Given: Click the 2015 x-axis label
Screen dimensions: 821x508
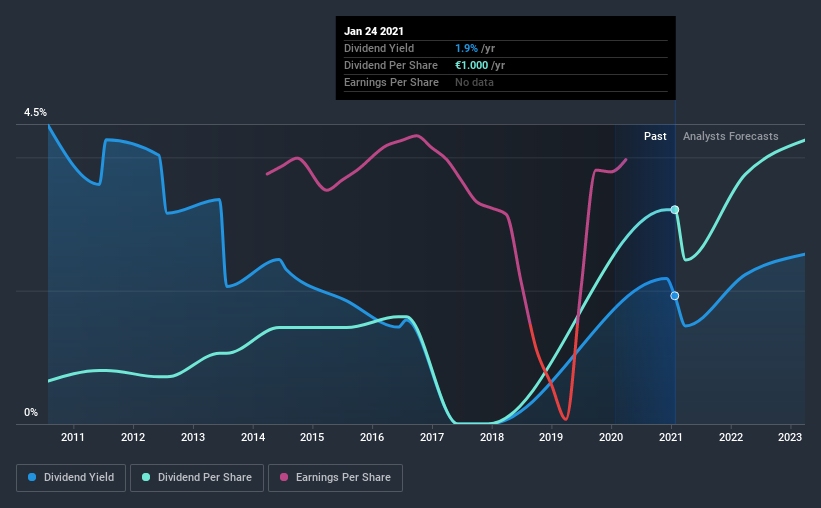Looking at the screenshot, I should click(312, 437).
